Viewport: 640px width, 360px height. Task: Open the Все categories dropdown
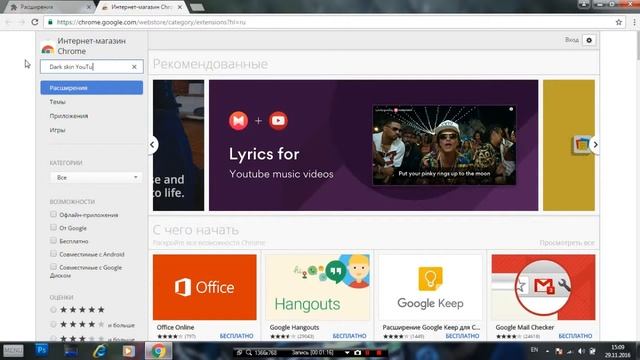pyautogui.click(x=96, y=178)
